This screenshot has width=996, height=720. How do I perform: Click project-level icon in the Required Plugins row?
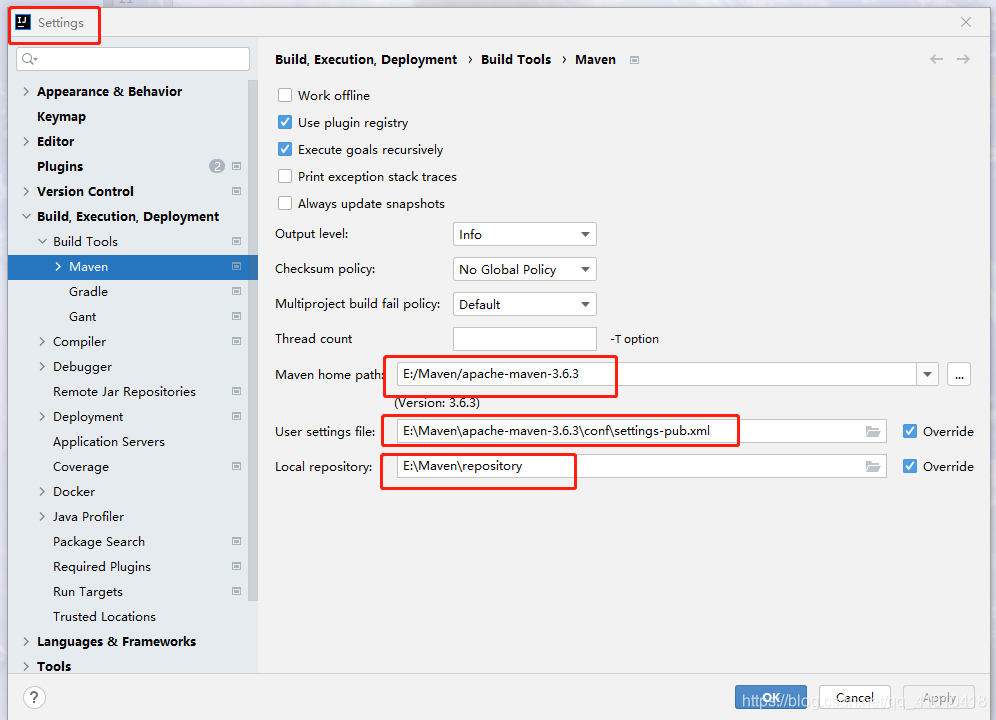[236, 566]
